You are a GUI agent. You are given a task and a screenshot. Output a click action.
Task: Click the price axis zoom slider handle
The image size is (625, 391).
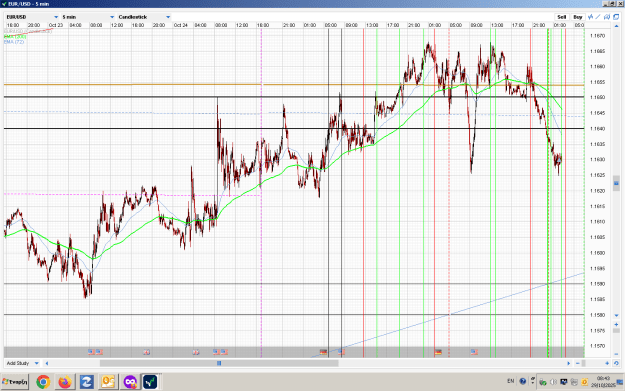pos(616,330)
